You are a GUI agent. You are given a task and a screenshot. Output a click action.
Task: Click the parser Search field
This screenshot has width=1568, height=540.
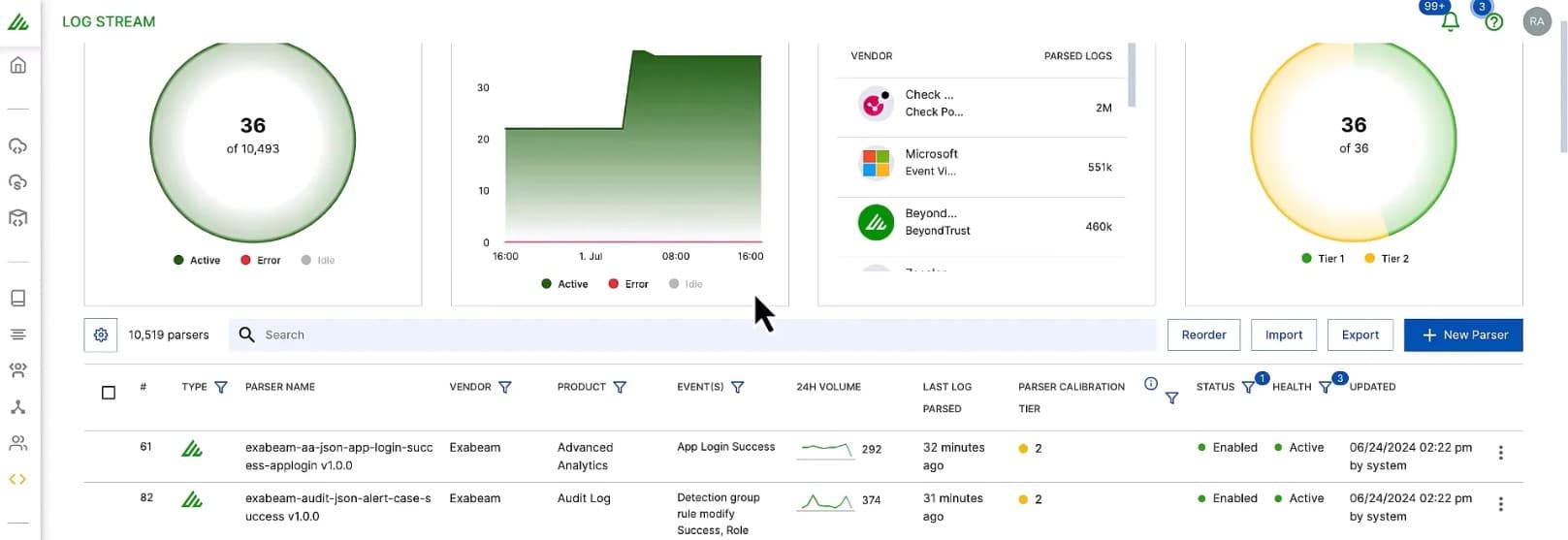(692, 334)
